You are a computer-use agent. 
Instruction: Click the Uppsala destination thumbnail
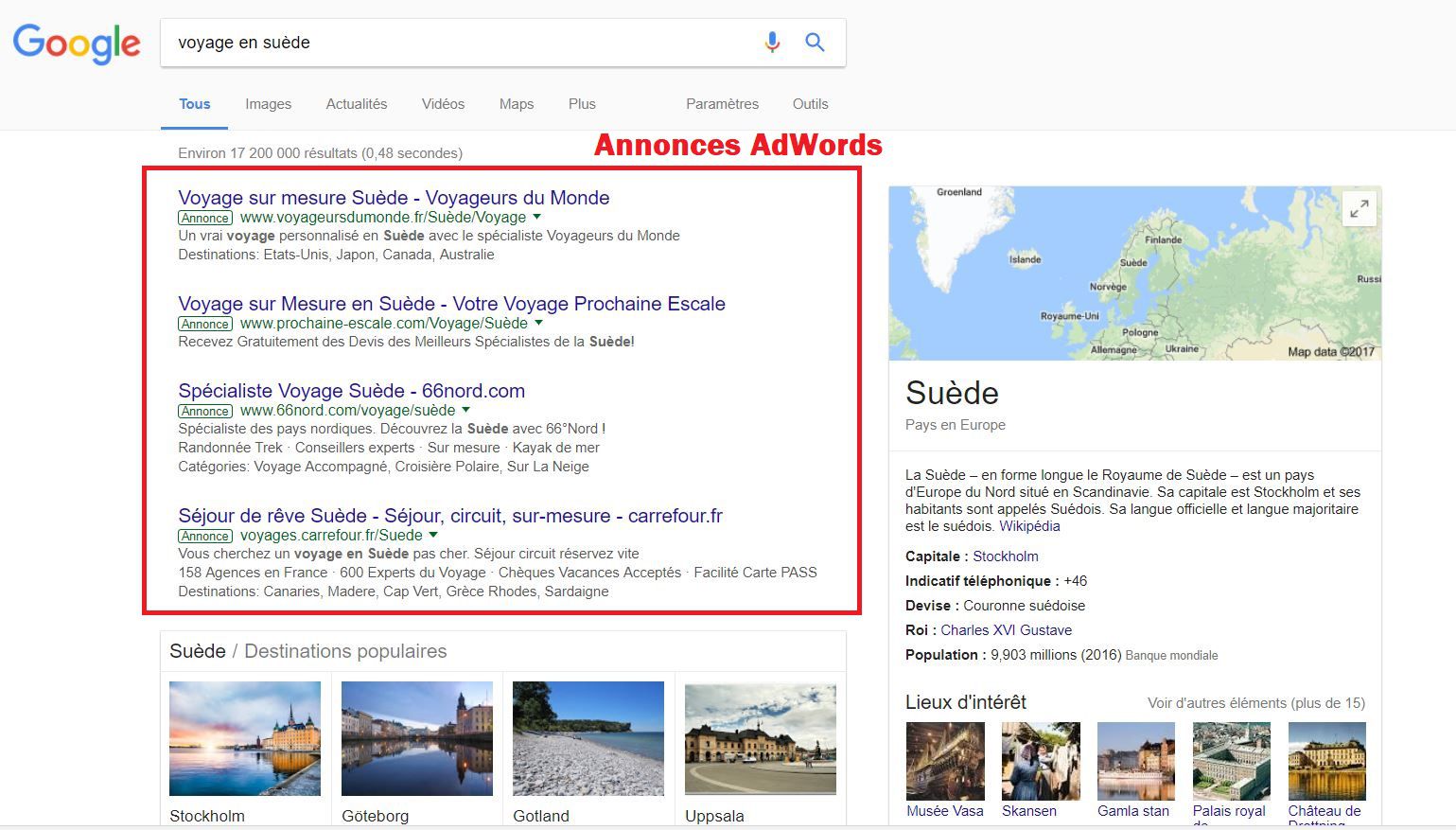tap(761, 739)
